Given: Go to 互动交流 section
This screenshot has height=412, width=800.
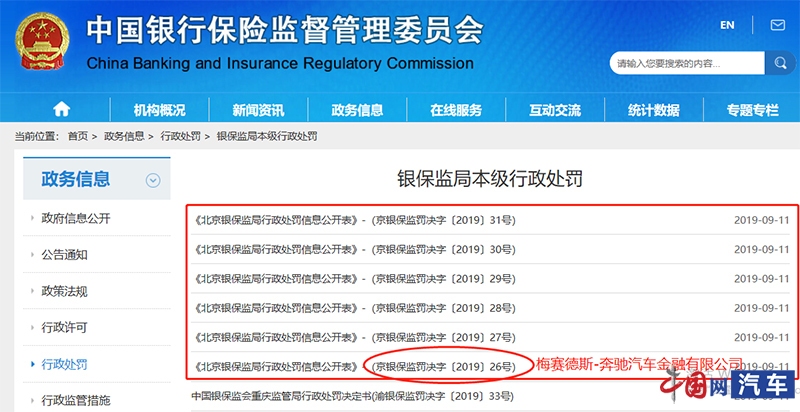Looking at the screenshot, I should [x=555, y=110].
